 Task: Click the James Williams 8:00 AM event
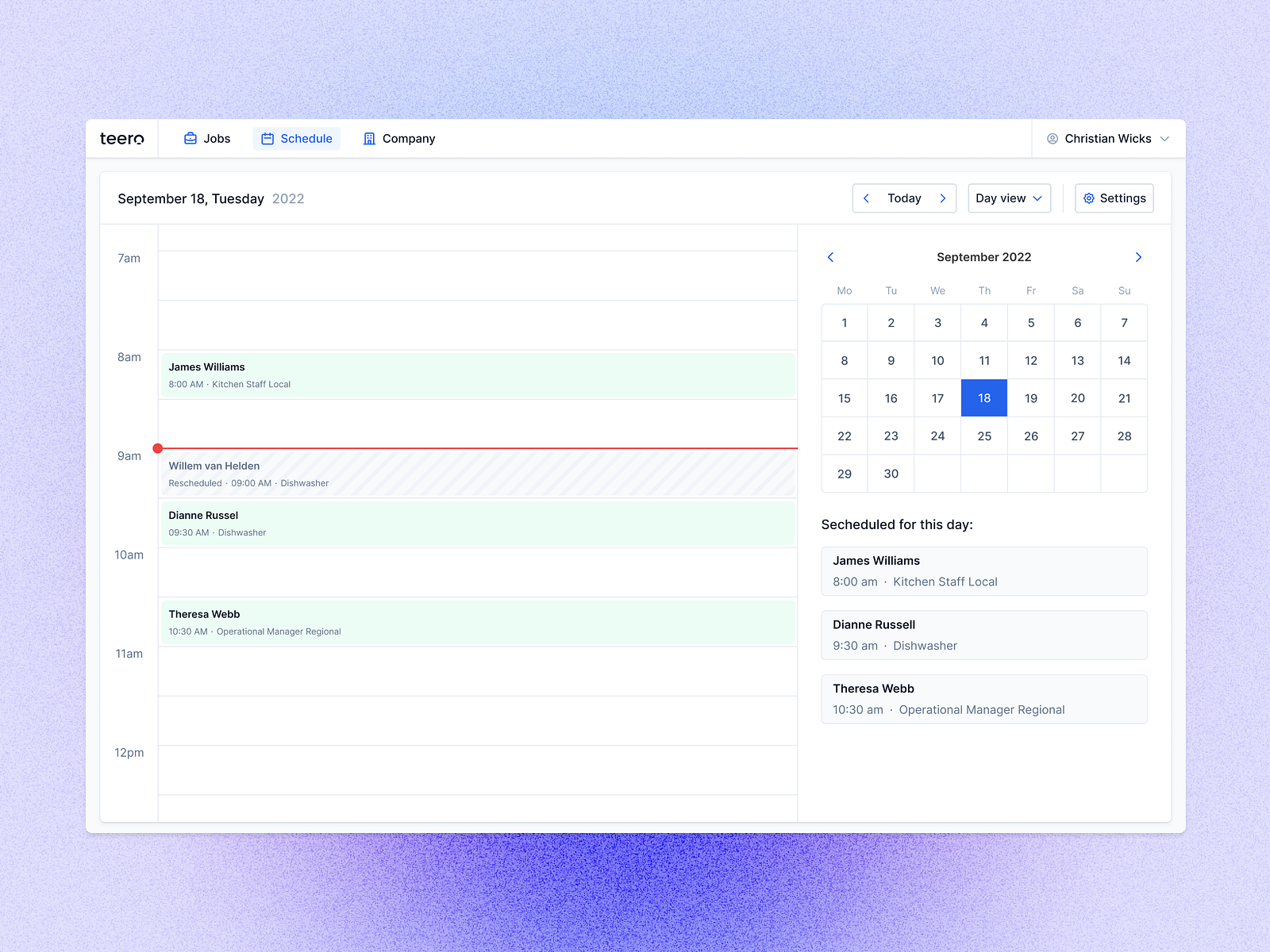pyautogui.click(x=476, y=374)
